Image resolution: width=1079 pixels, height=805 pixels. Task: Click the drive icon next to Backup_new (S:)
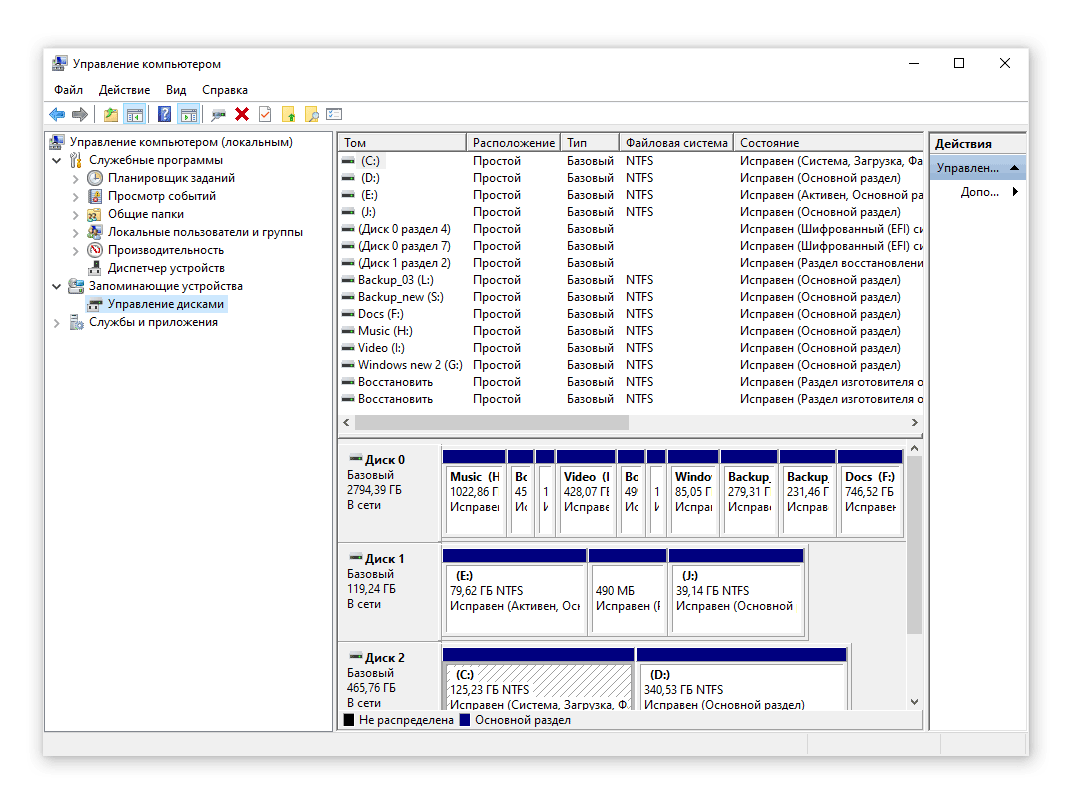[348, 297]
